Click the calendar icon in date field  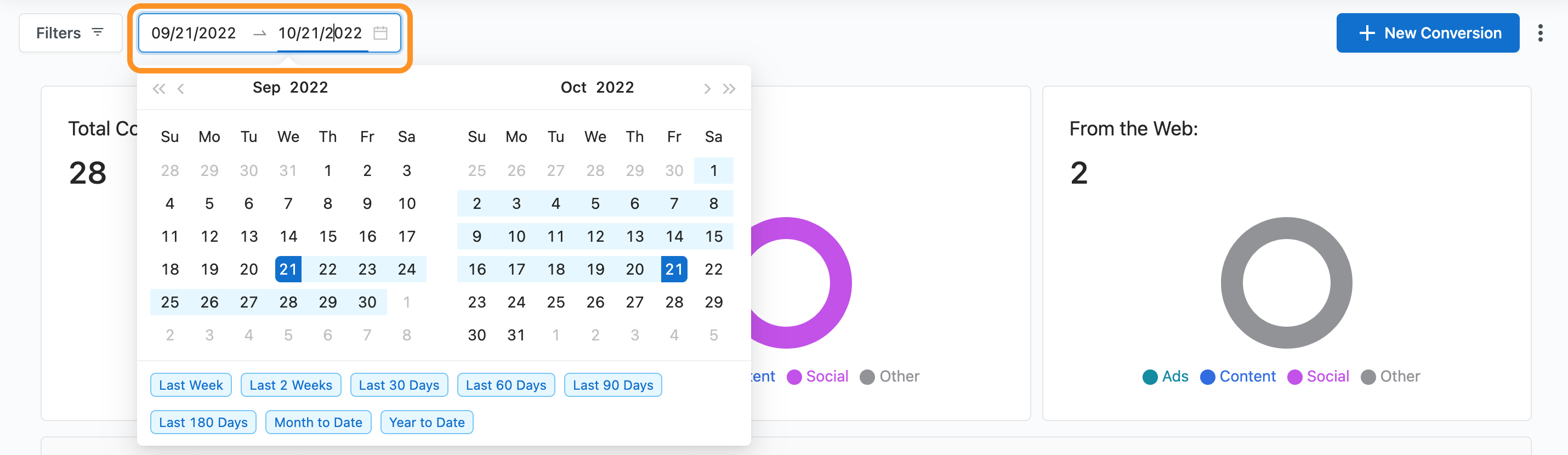[x=380, y=33]
